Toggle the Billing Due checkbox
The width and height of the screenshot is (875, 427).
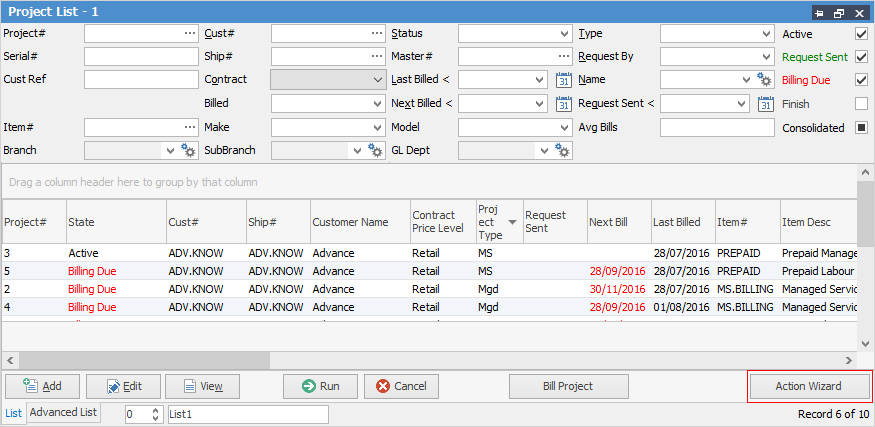tap(861, 80)
